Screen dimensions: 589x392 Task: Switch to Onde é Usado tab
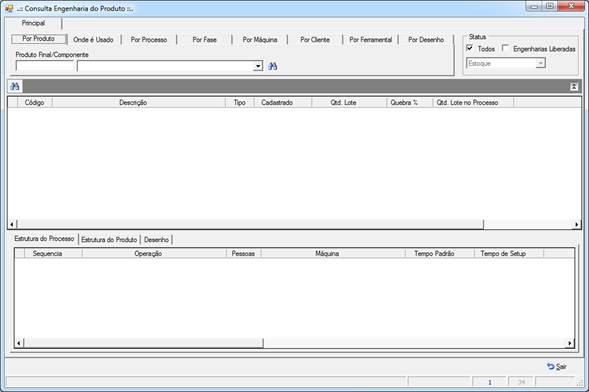coord(94,39)
